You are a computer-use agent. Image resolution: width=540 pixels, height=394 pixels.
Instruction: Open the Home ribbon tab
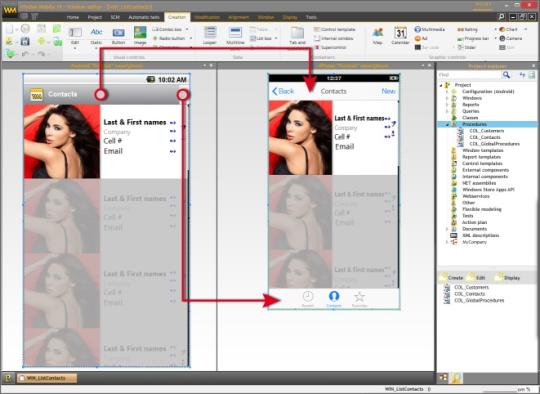point(73,17)
